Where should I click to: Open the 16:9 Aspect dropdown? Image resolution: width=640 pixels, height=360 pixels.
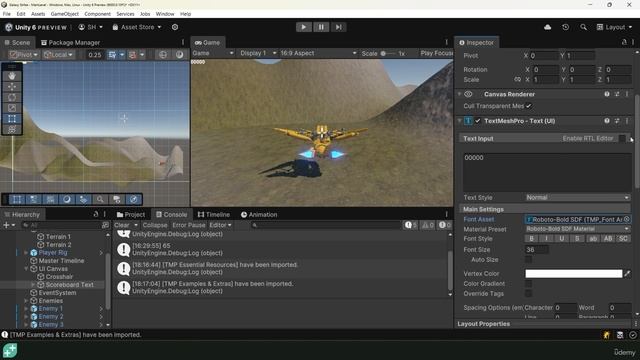pyautogui.click(x=318, y=53)
